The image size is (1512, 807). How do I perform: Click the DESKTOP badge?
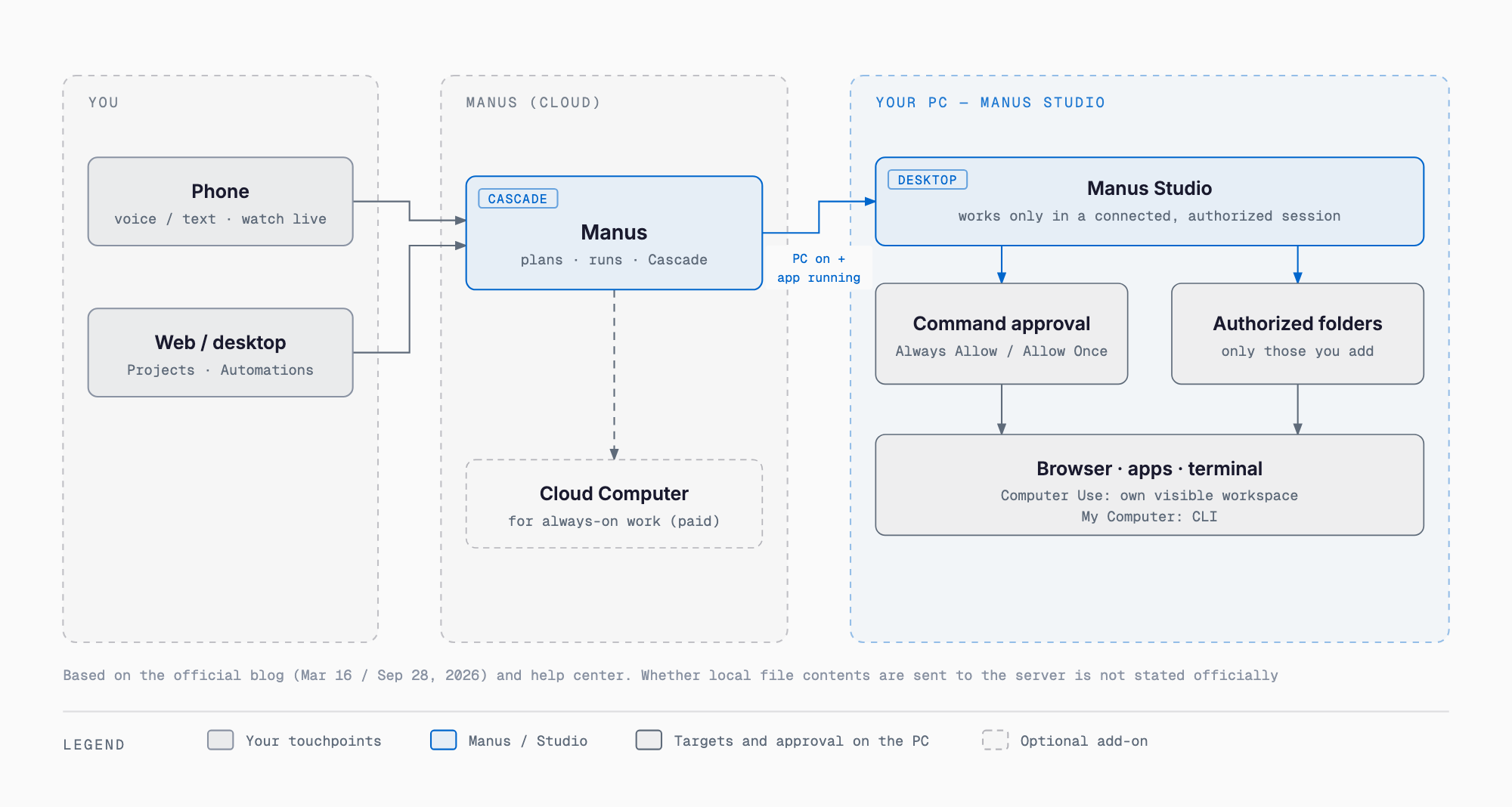[x=927, y=180]
